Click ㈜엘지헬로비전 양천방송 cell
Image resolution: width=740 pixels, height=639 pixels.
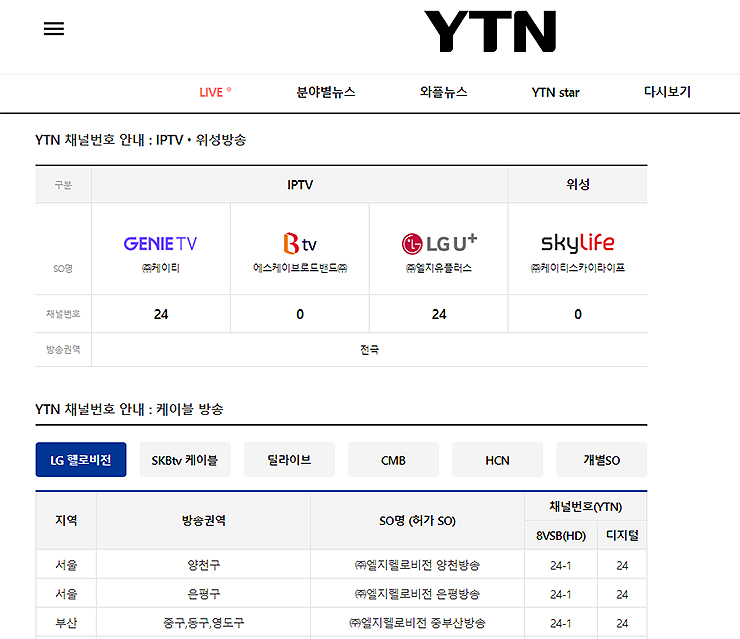coord(417,565)
